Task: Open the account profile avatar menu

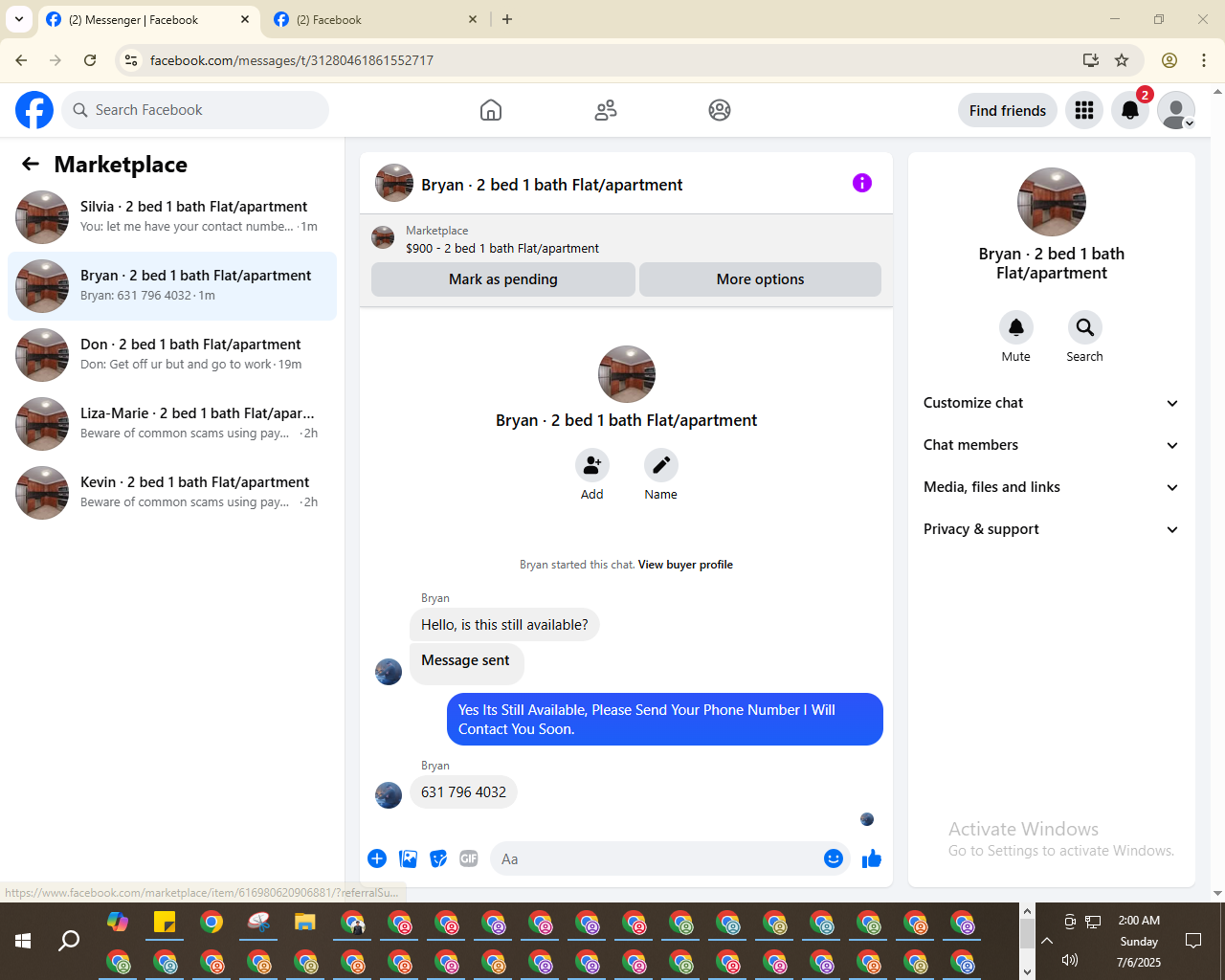Action: pyautogui.click(x=1176, y=111)
